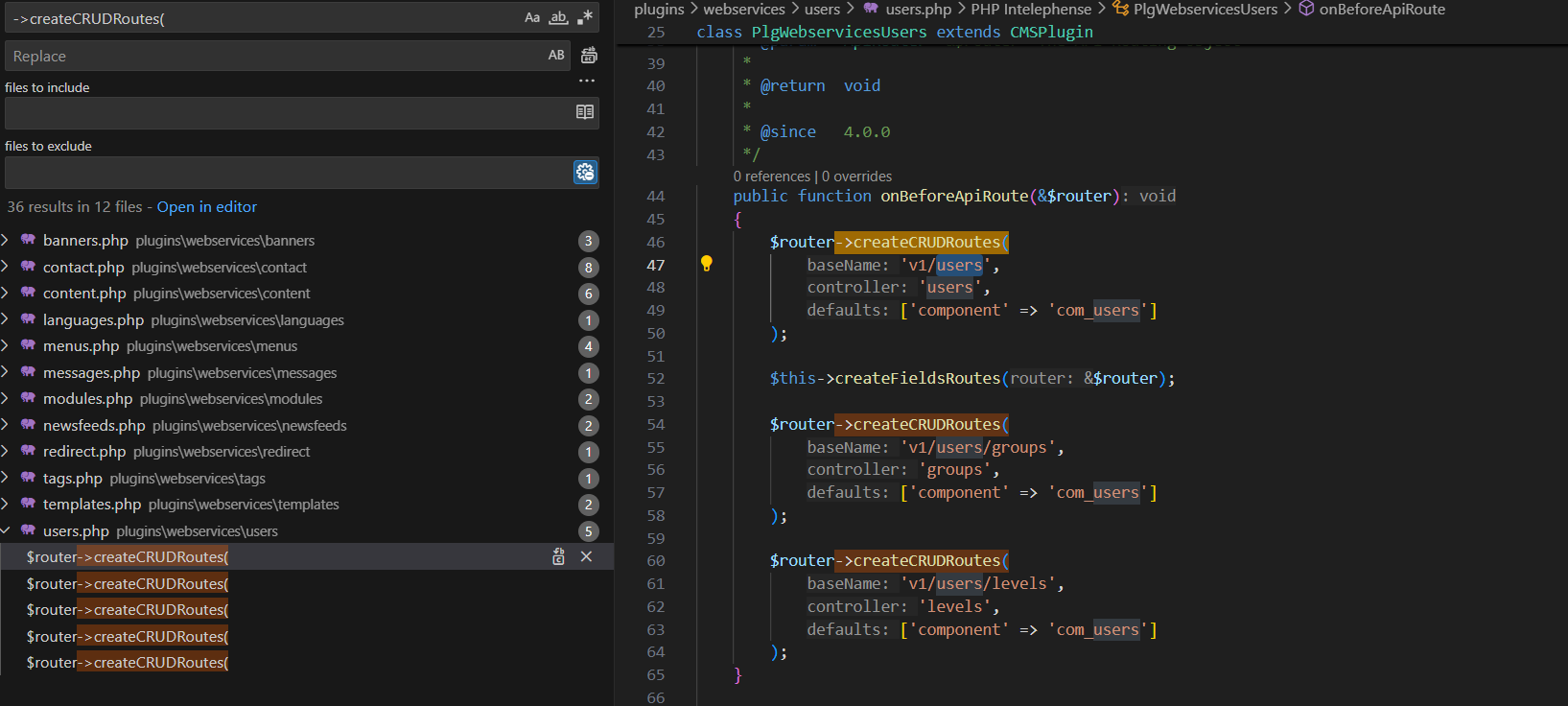This screenshot has width=1568, height=706.
Task: Expand menus.php search results
Action: pyautogui.click(x=6, y=345)
